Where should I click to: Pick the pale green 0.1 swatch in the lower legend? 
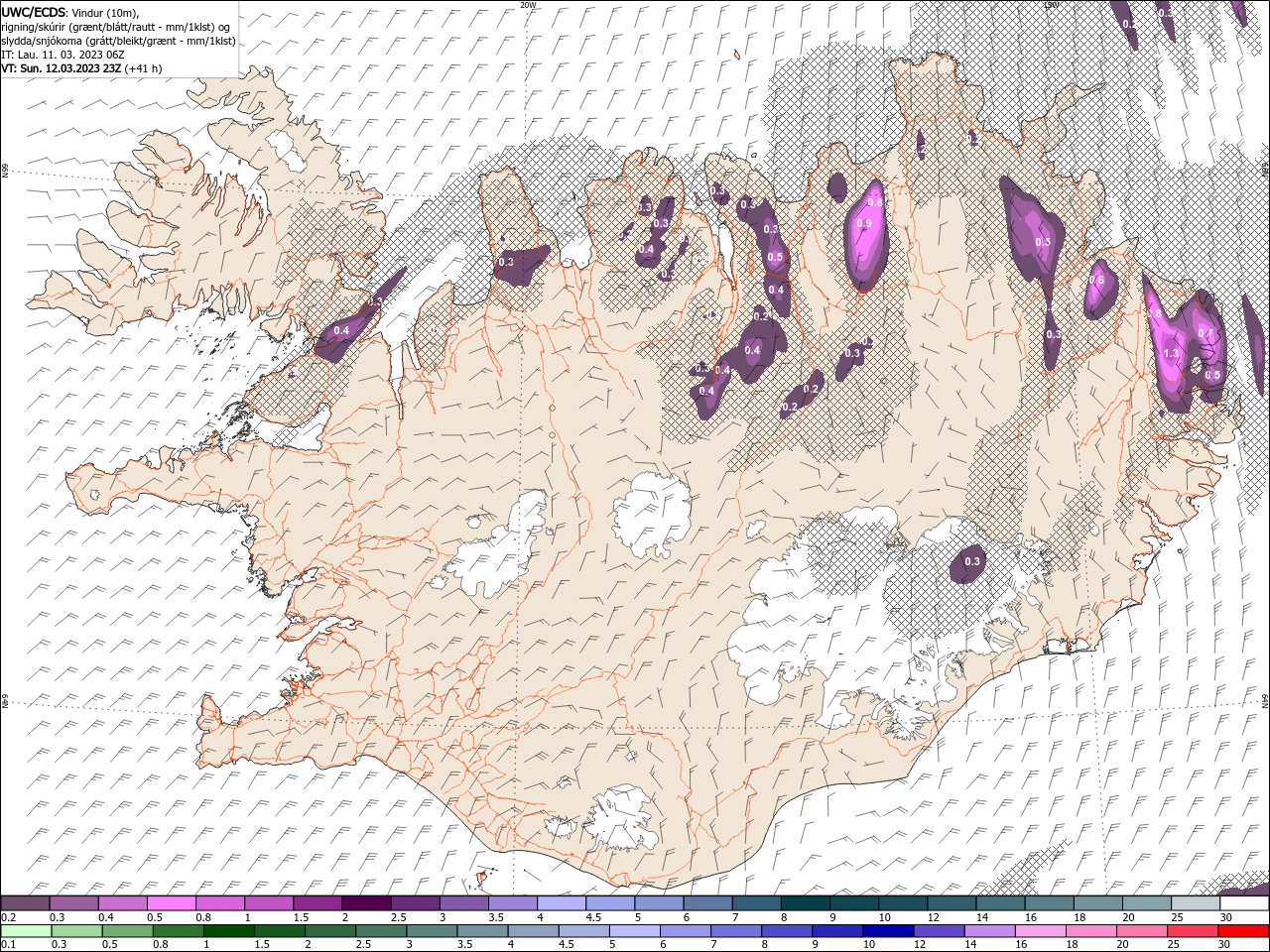pos(25,931)
